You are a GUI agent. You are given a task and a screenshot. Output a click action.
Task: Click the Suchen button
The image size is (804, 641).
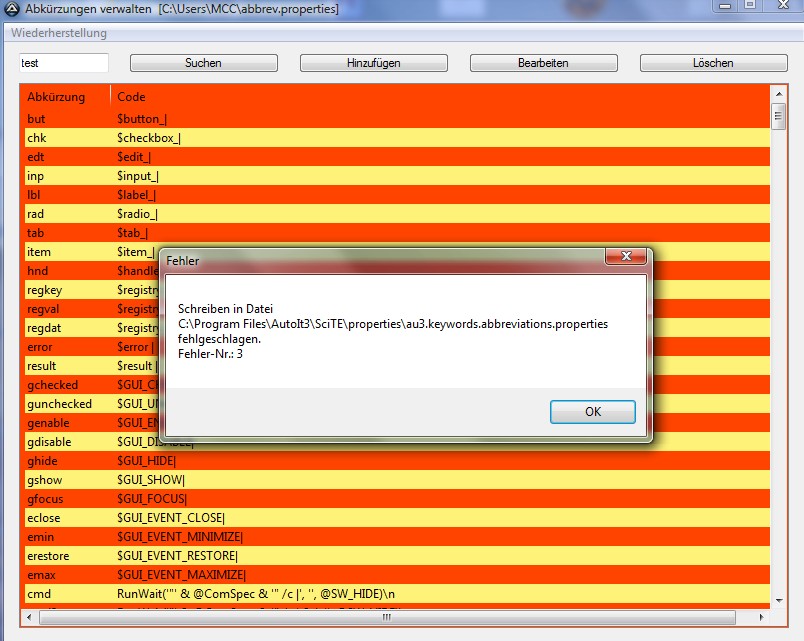[x=203, y=63]
